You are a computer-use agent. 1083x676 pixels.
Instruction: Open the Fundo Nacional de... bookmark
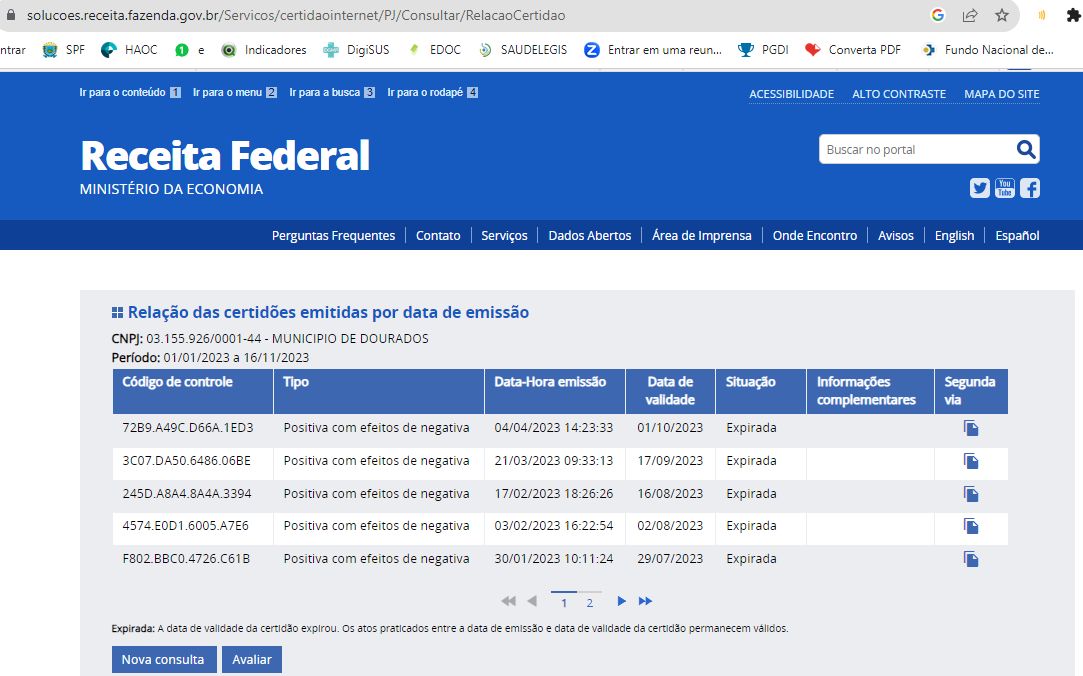[988, 50]
